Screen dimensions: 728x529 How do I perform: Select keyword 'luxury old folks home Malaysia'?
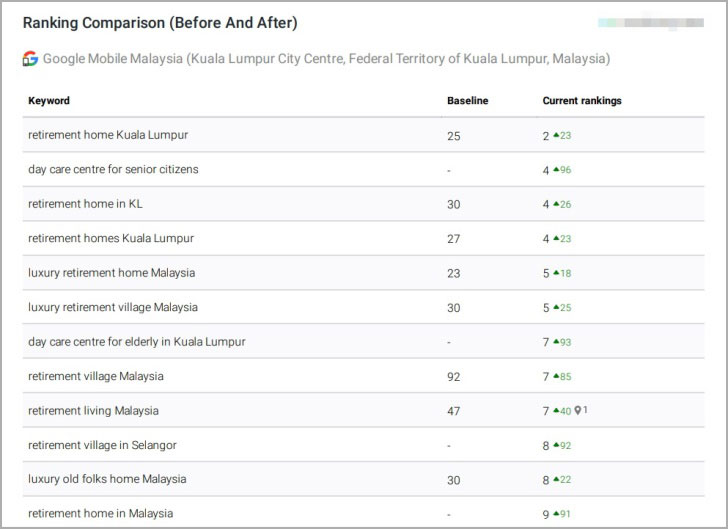tap(107, 479)
